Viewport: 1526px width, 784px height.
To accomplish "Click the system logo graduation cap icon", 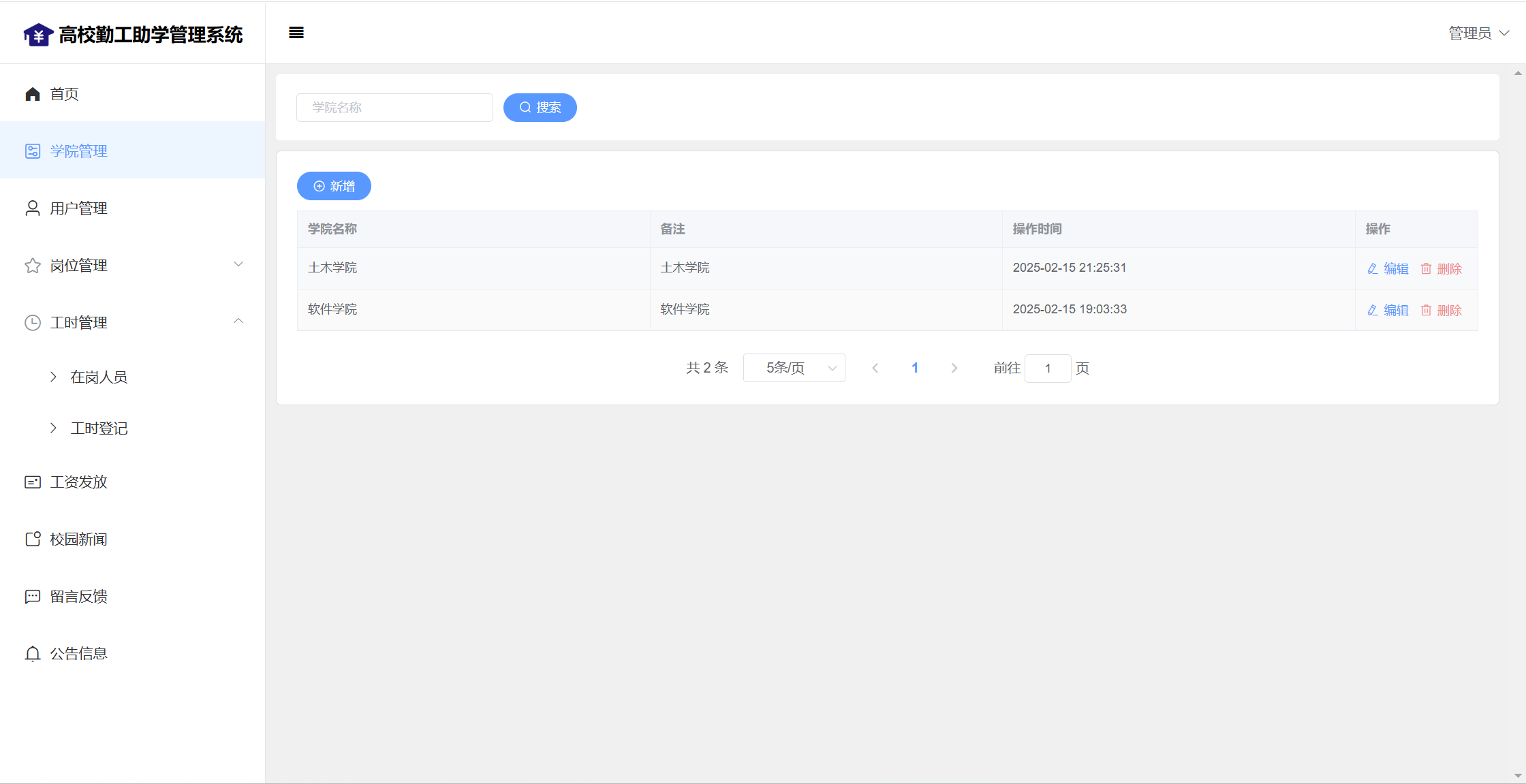I will point(38,35).
